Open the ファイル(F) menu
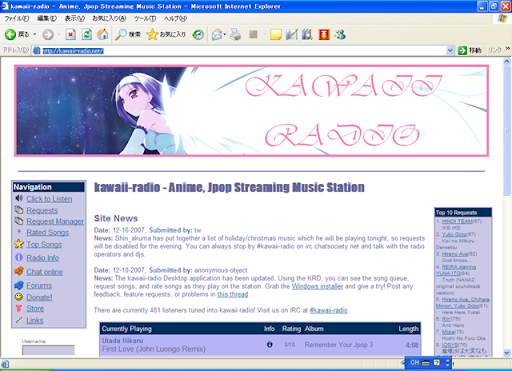 [x=17, y=19]
